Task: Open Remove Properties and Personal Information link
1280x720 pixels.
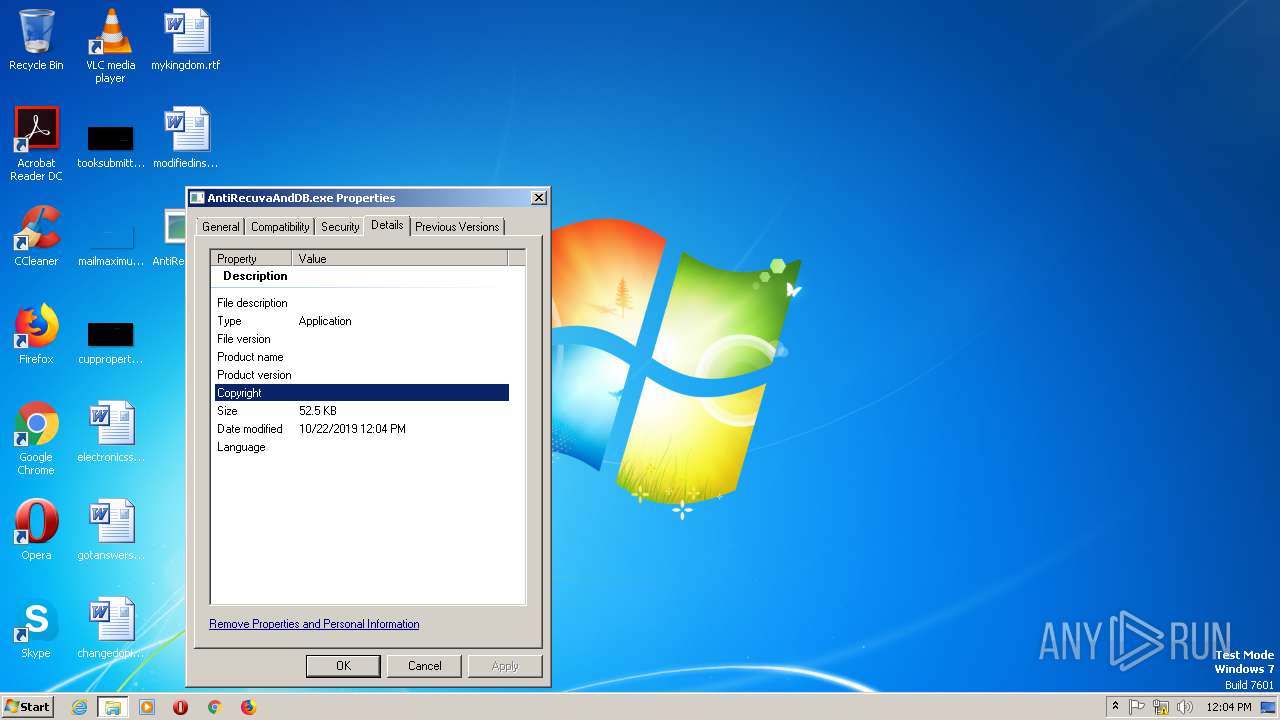Action: pyautogui.click(x=314, y=624)
